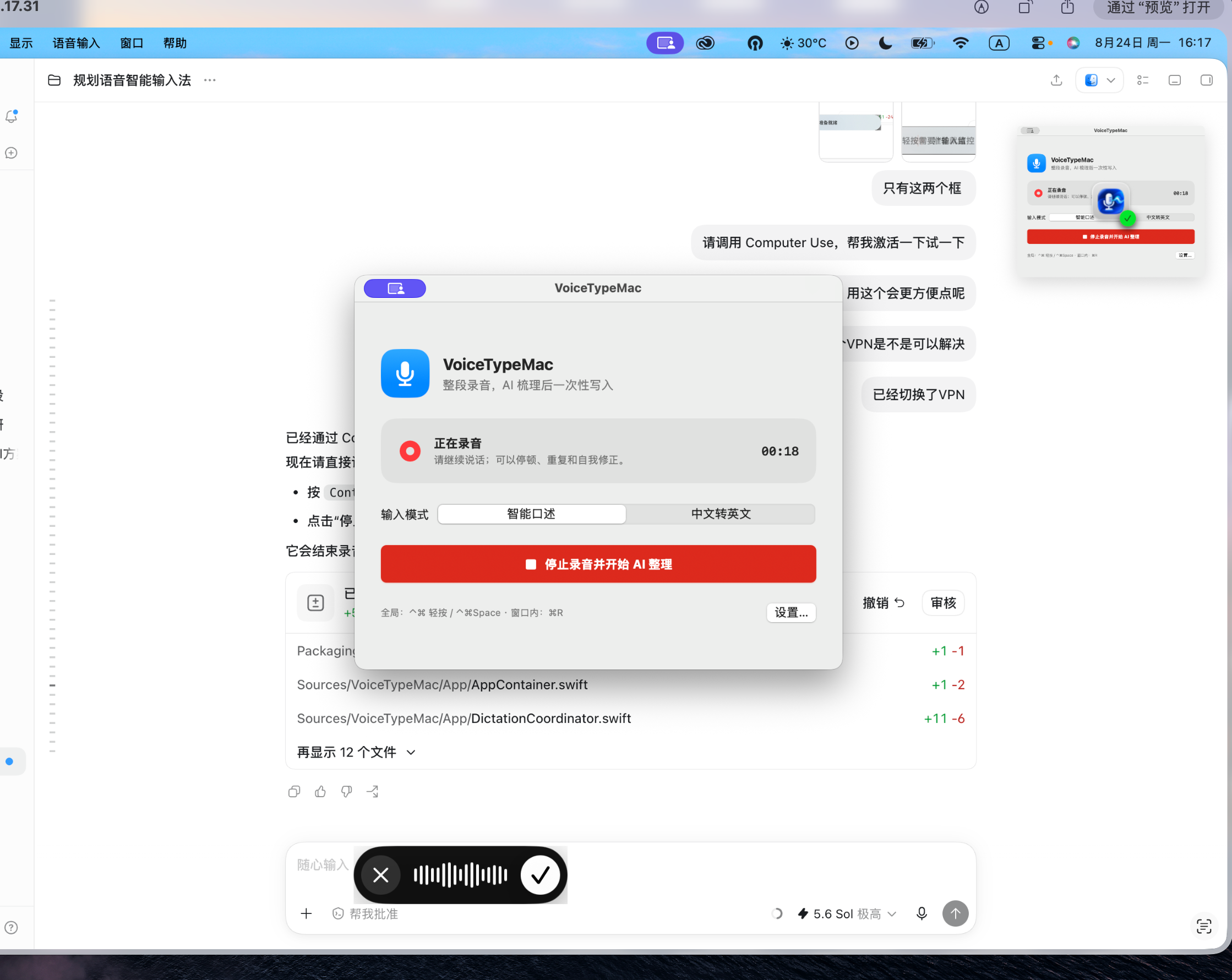Open the 窗口 menu
This screenshot has height=980, width=1232.
(x=132, y=43)
